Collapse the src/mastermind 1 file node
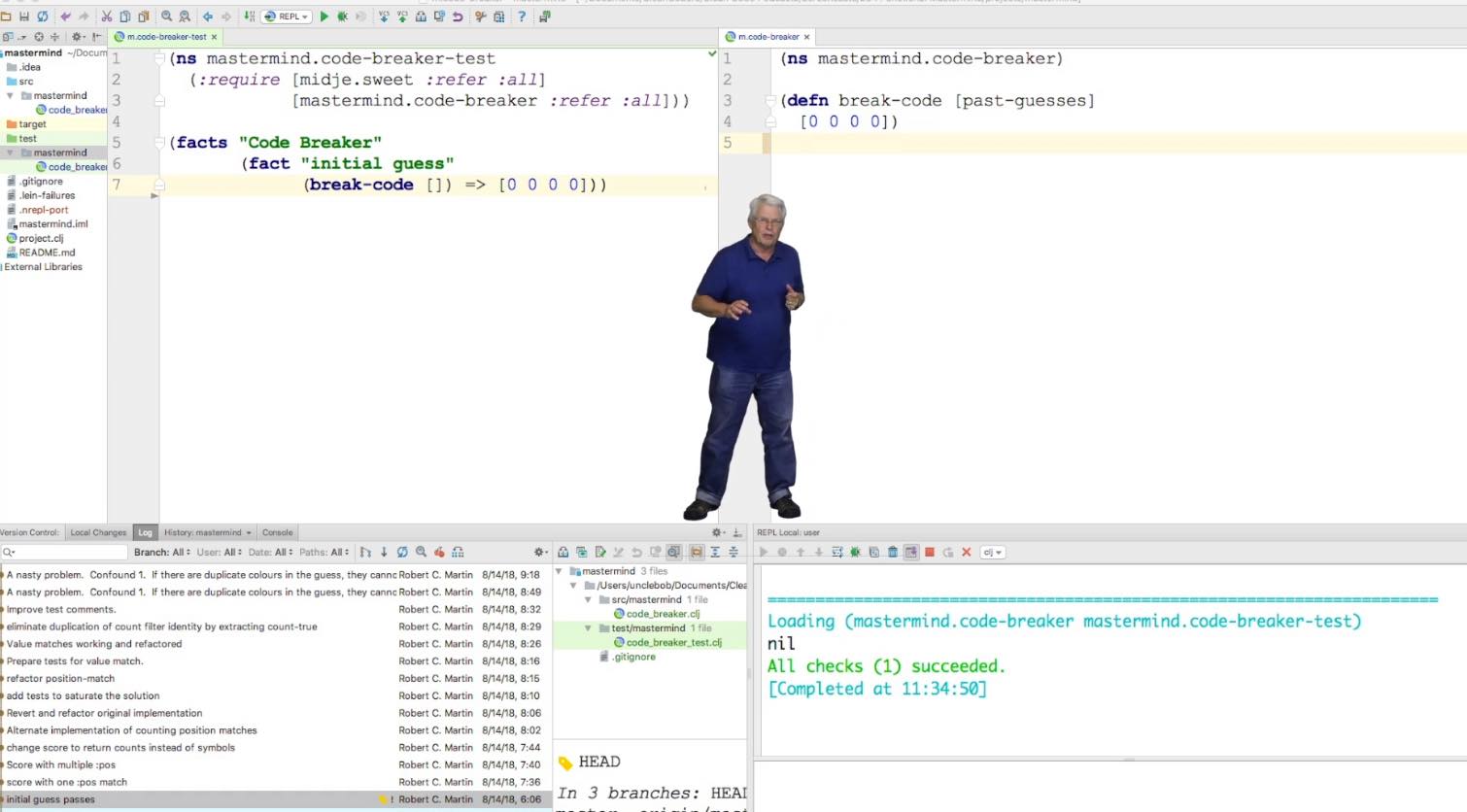 pos(589,599)
